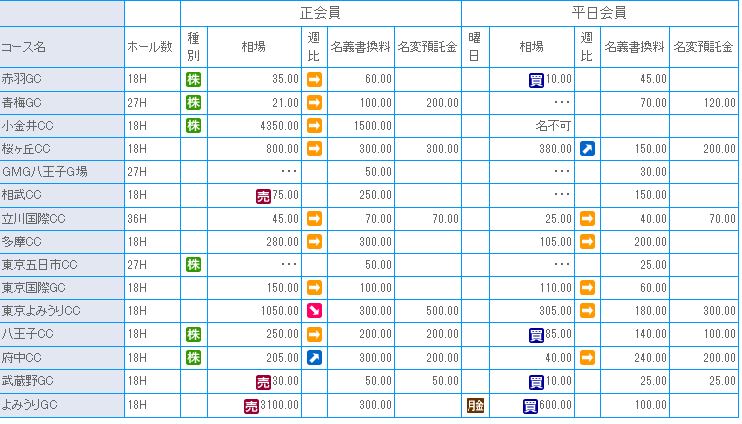Click the 株 badge in the 東京五日市CC row
Screen dimensions: 742x424
[x=194, y=265]
